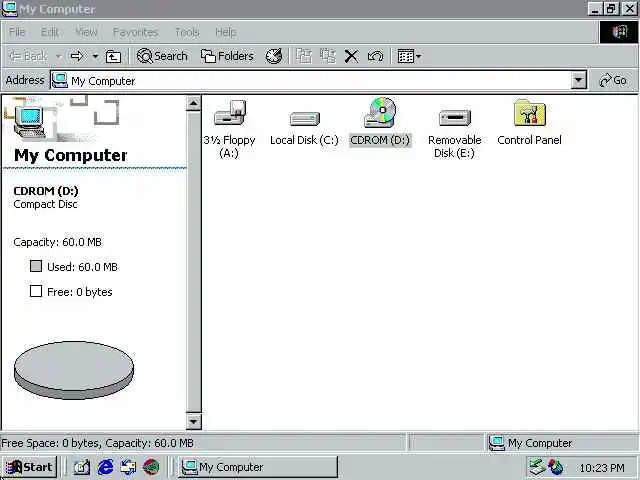640x480 pixels.
Task: Click the 10:23 PM clock
Action: [x=602, y=468]
